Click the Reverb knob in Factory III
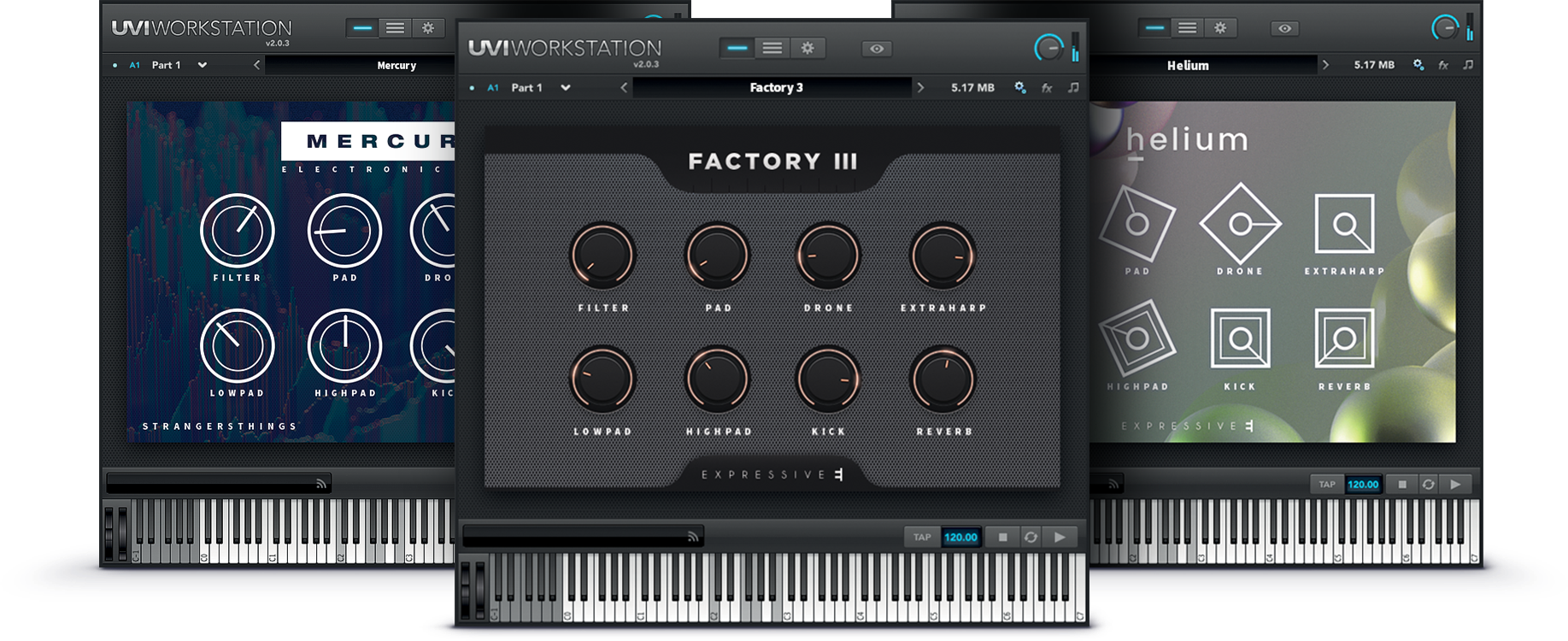This screenshot has width=1568, height=641. click(943, 380)
